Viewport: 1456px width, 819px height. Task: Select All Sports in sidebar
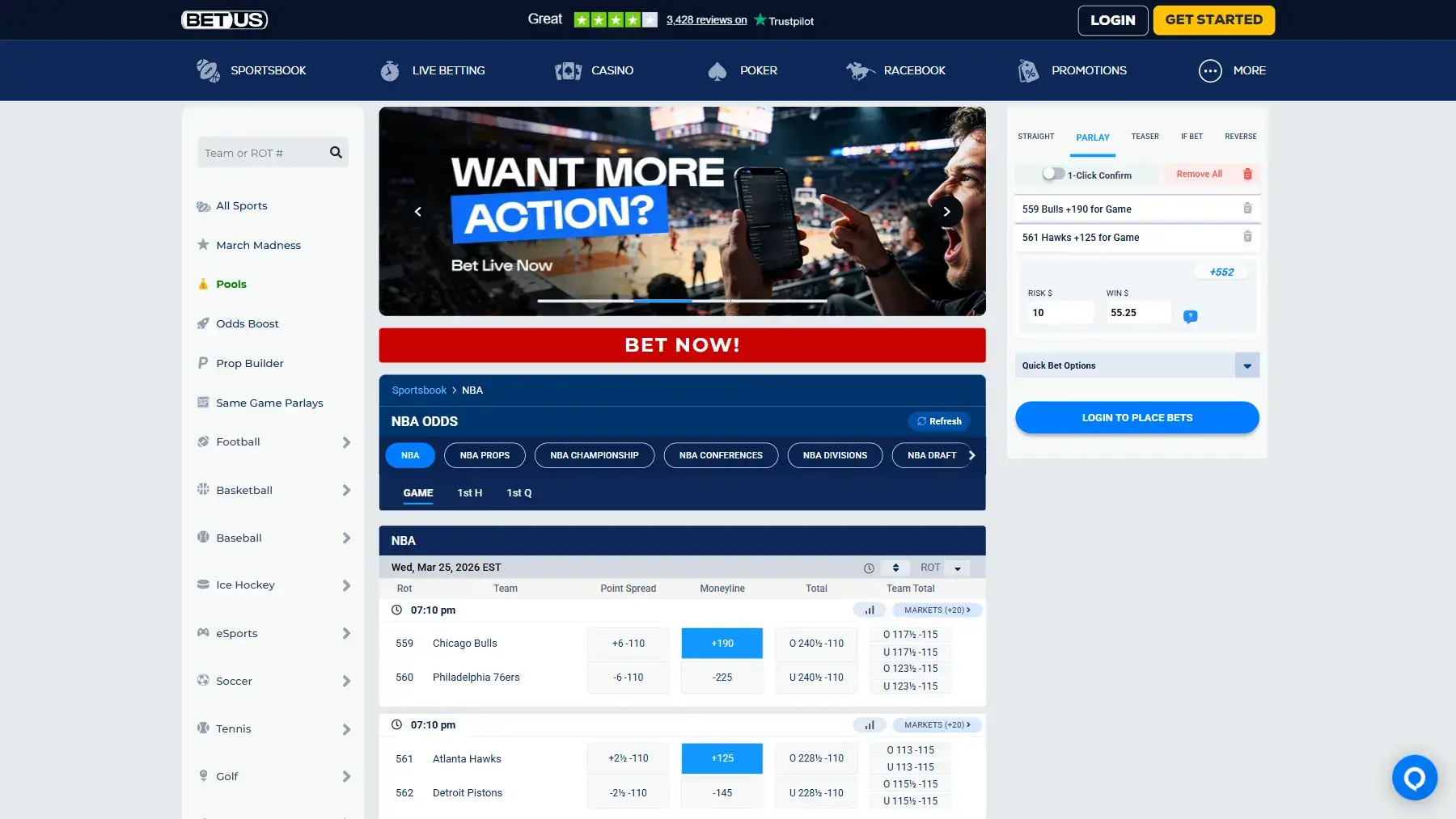(x=232, y=206)
